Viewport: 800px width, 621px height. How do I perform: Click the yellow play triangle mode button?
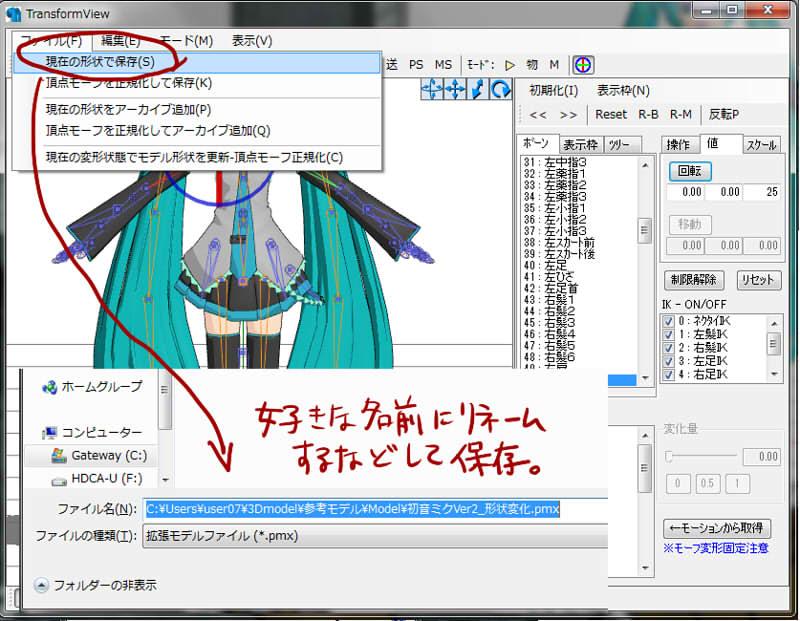509,65
